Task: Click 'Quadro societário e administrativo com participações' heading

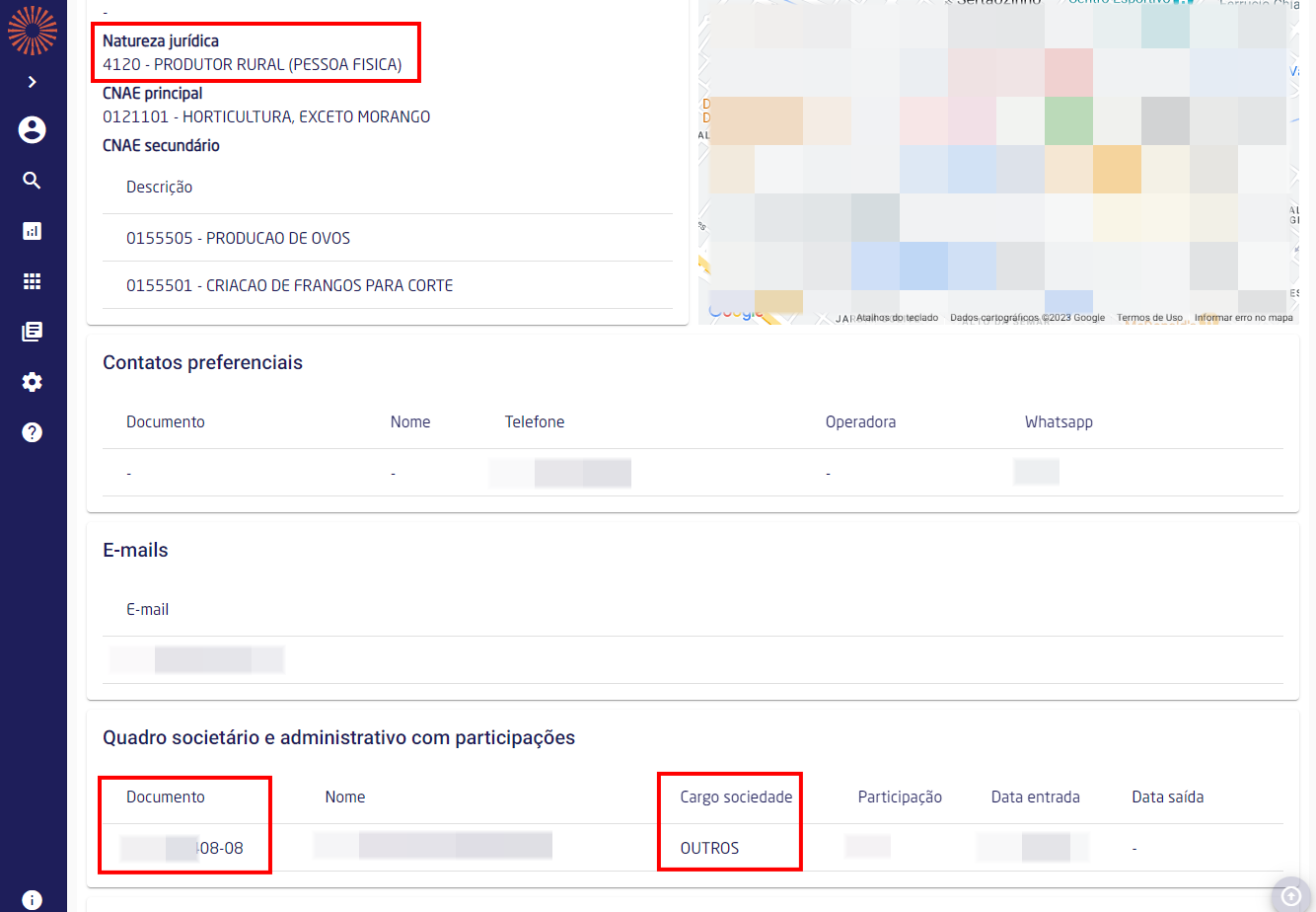Action: point(339,737)
